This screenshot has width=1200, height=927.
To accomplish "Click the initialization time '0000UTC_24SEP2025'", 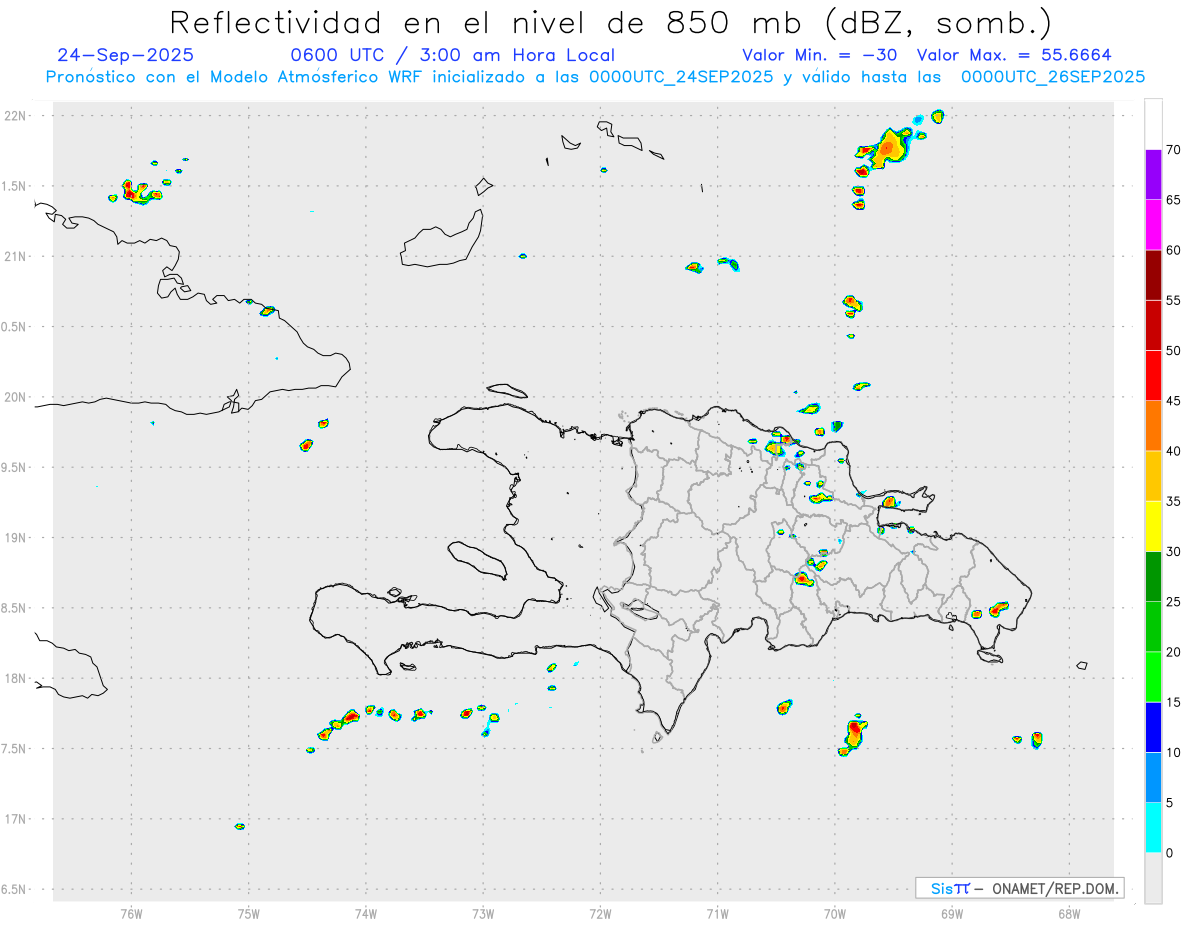I will 681,77.
